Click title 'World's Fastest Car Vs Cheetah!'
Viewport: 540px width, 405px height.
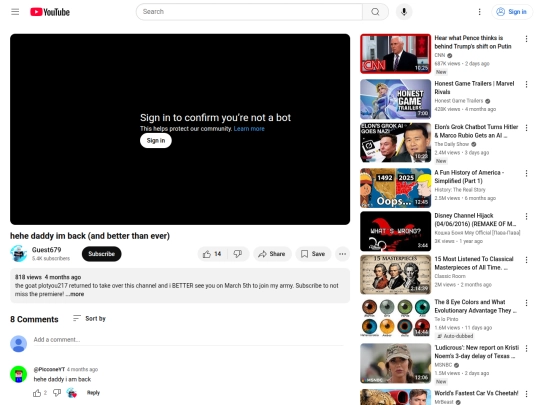(x=476, y=393)
